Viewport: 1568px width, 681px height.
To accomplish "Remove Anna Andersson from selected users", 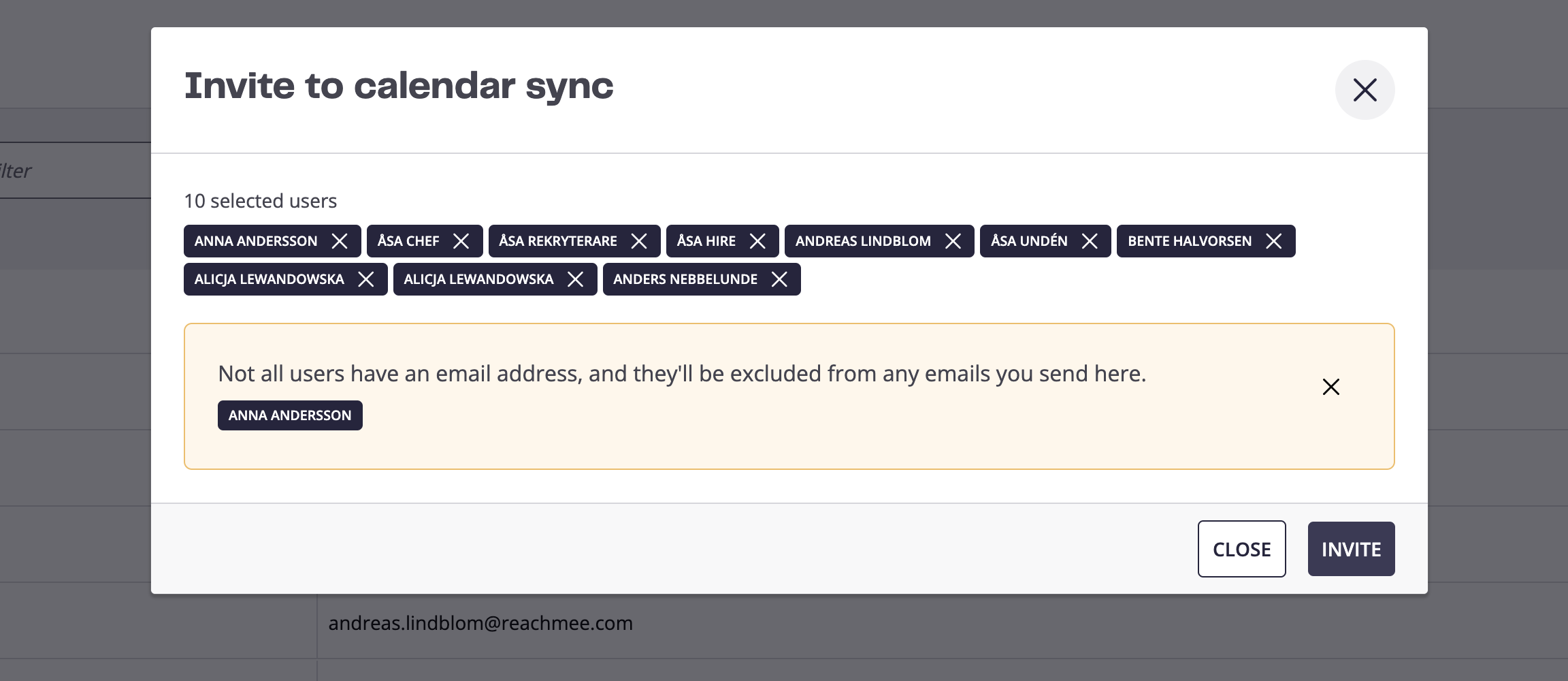I will pyautogui.click(x=340, y=241).
